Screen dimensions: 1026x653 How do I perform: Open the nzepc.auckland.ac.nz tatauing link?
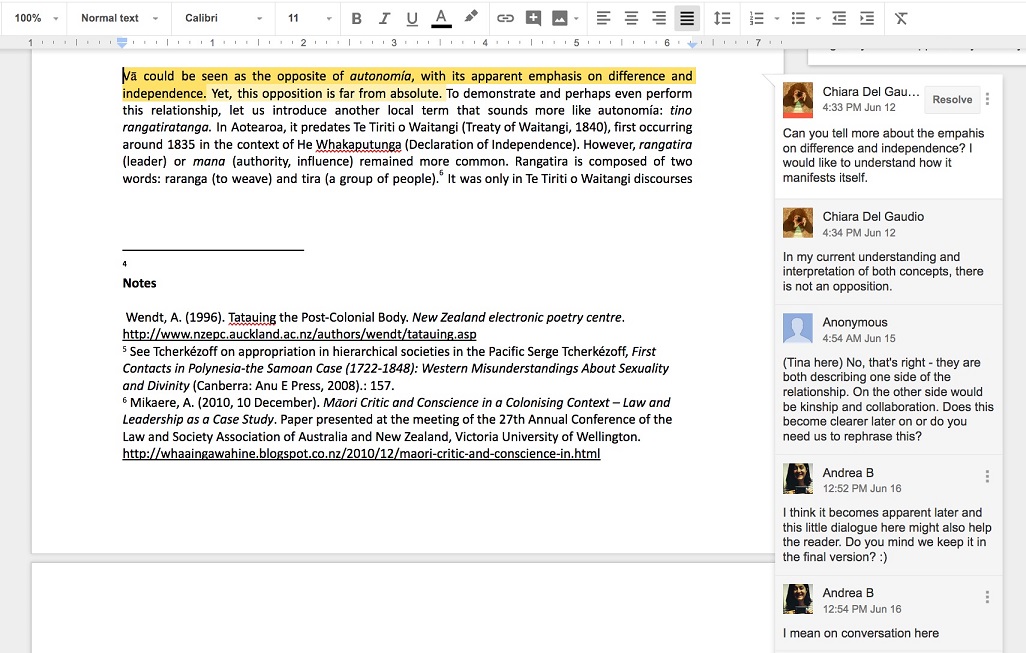[x=299, y=334]
